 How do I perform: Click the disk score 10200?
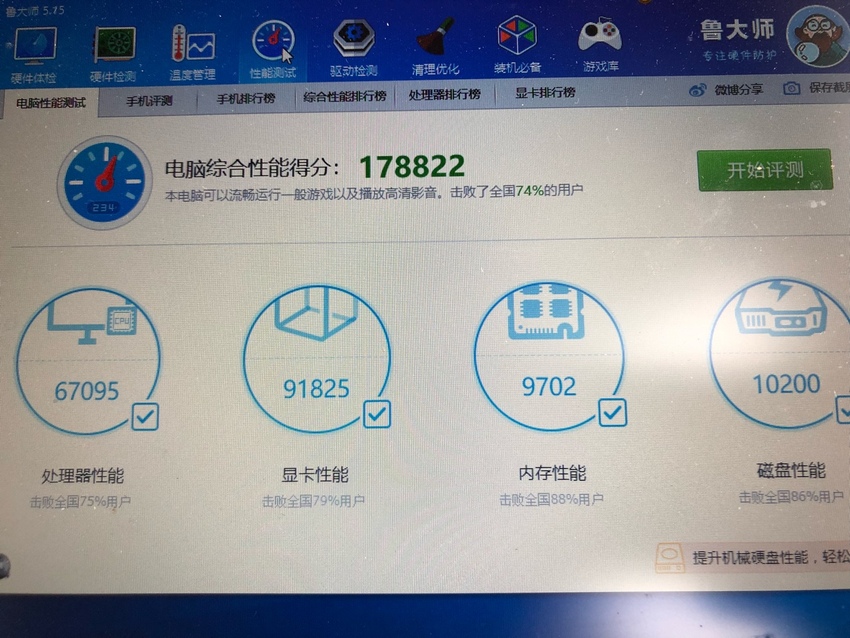click(787, 384)
